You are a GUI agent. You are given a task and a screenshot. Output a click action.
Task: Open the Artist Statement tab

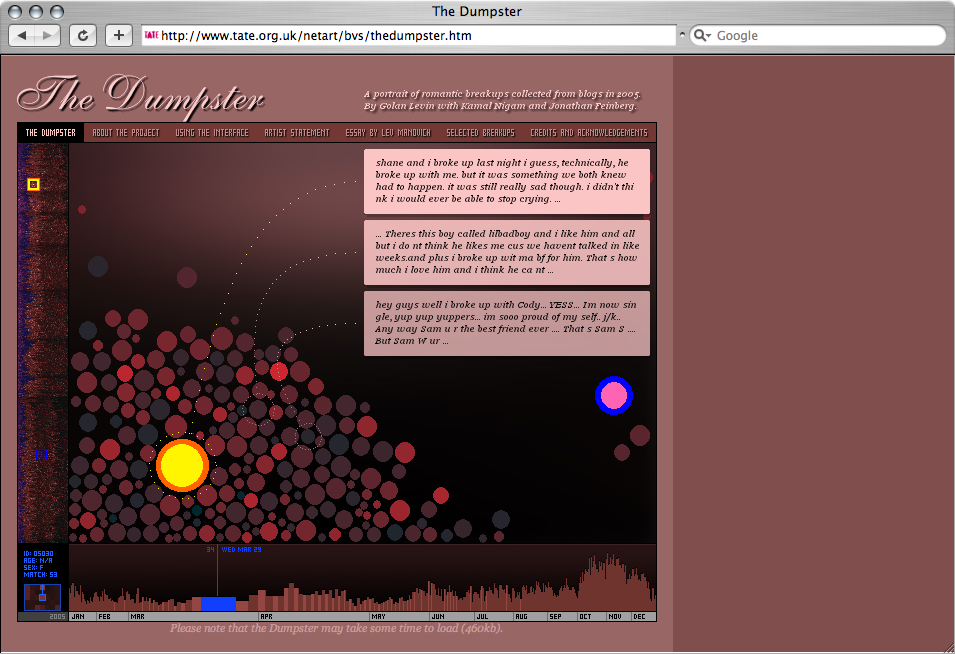pos(297,133)
